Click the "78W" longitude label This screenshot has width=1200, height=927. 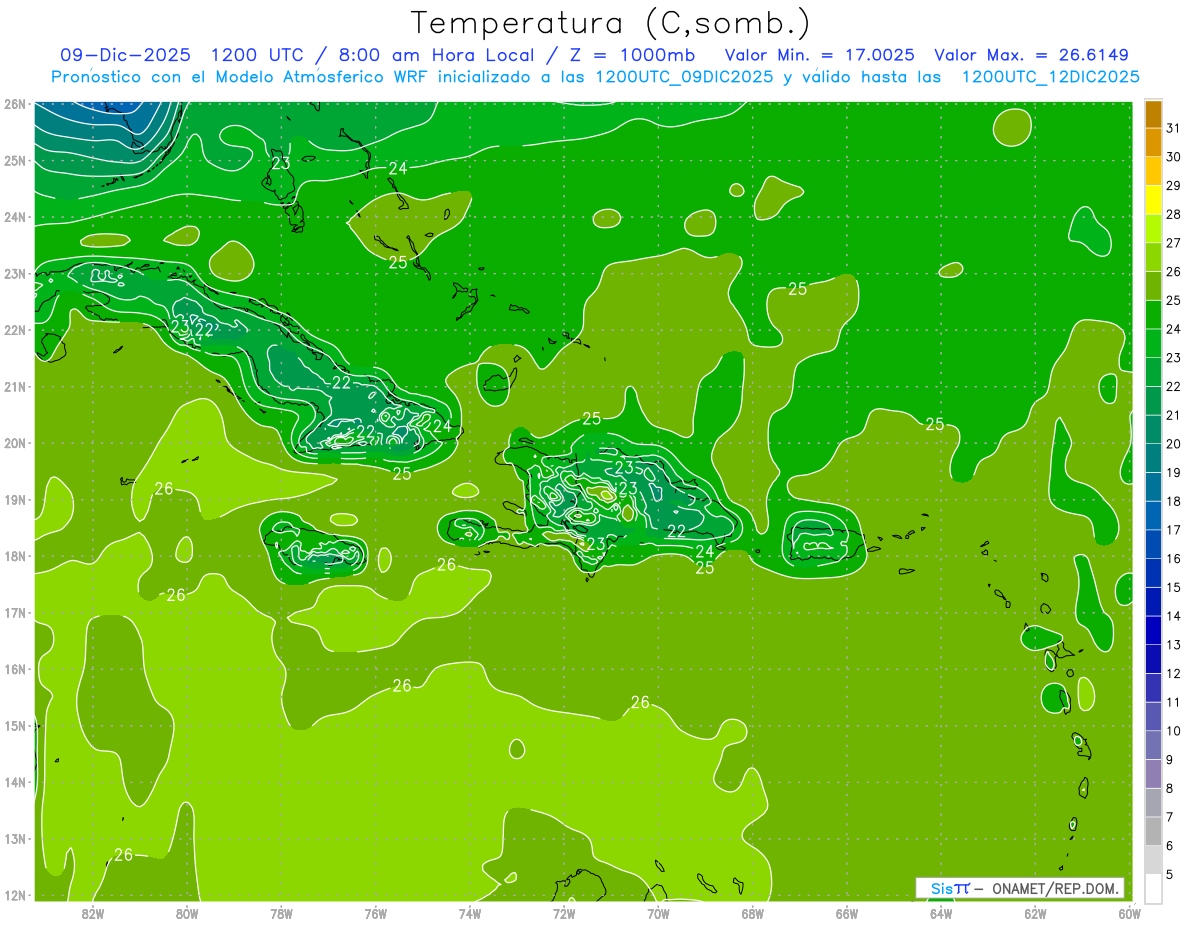(x=281, y=912)
